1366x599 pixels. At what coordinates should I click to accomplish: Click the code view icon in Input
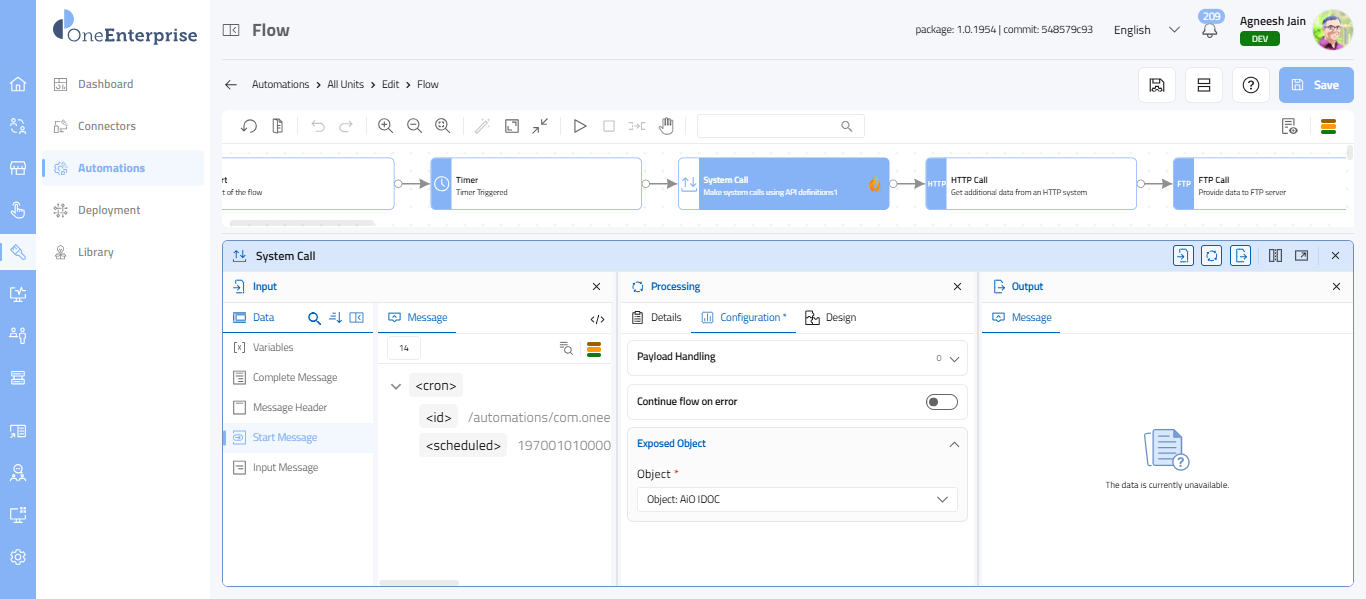pyautogui.click(x=597, y=319)
